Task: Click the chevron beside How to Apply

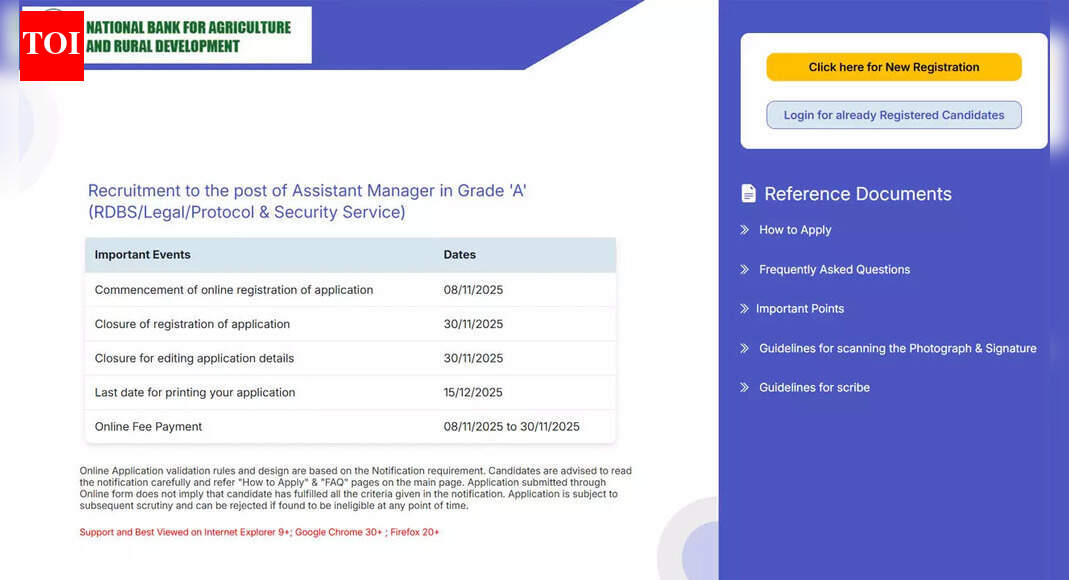Action: point(743,230)
